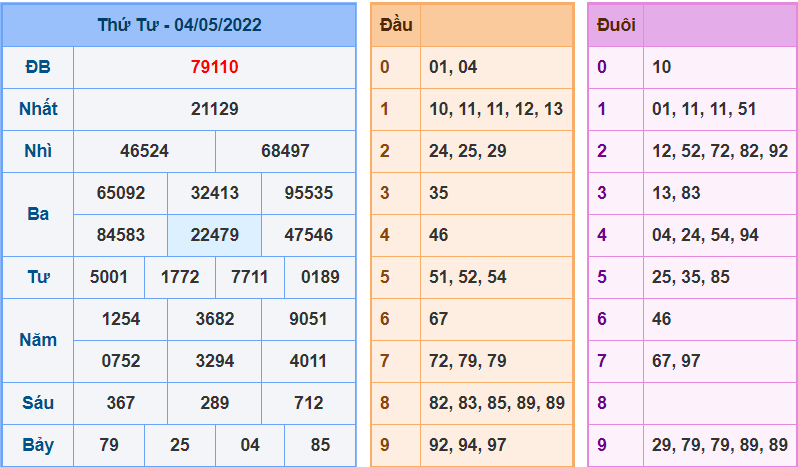
Task: Click the Đầu column header
Action: [396, 25]
